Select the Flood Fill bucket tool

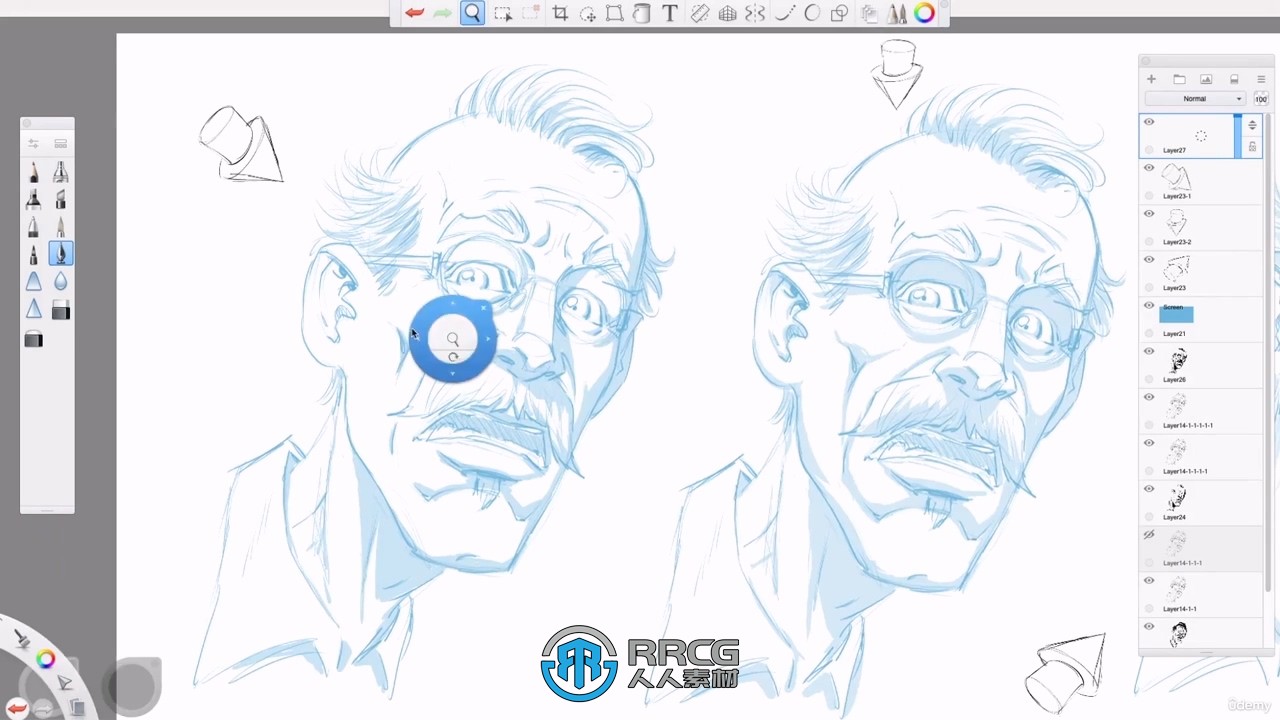642,13
